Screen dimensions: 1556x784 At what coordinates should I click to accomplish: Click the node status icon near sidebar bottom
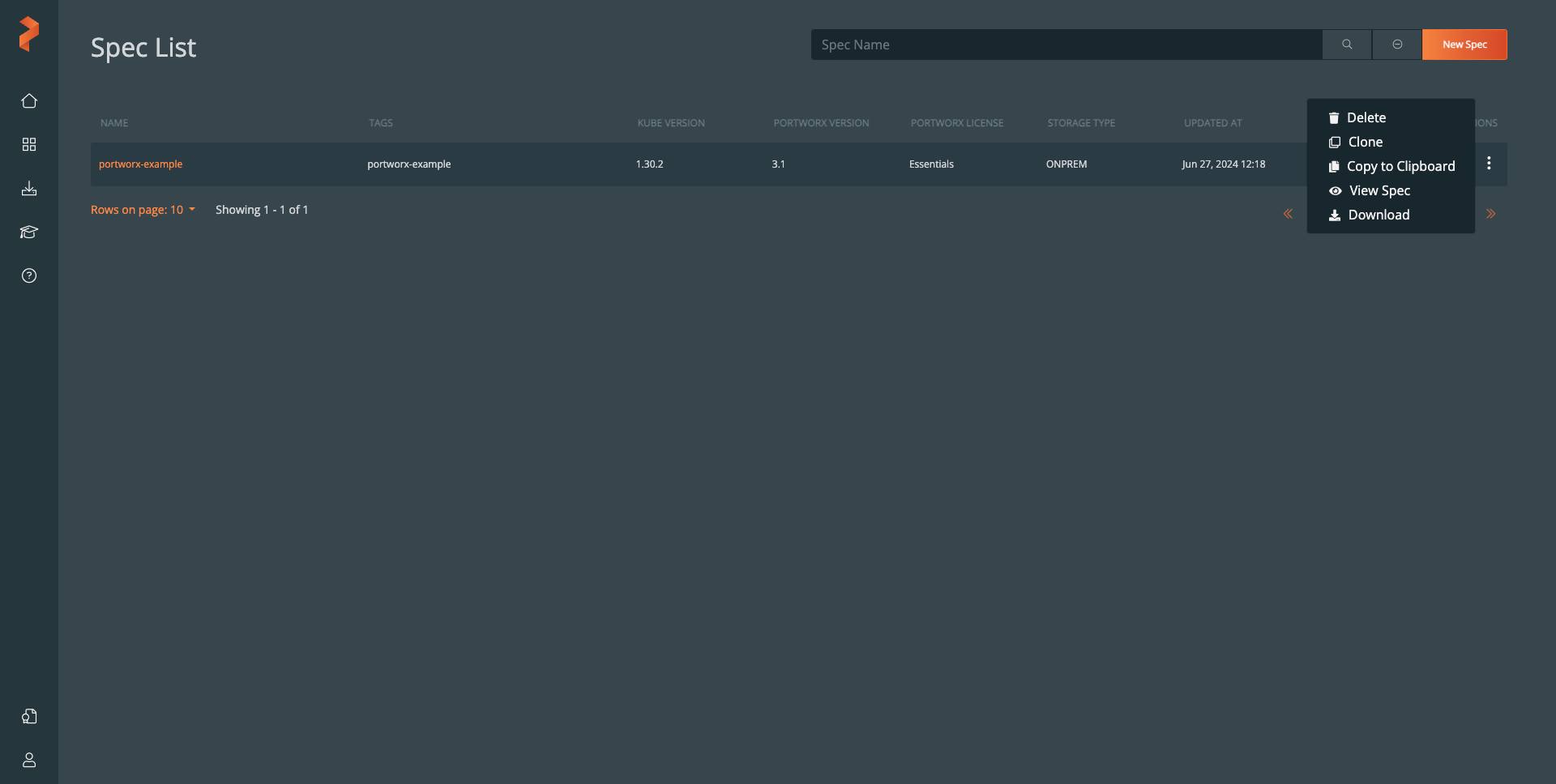(29, 716)
